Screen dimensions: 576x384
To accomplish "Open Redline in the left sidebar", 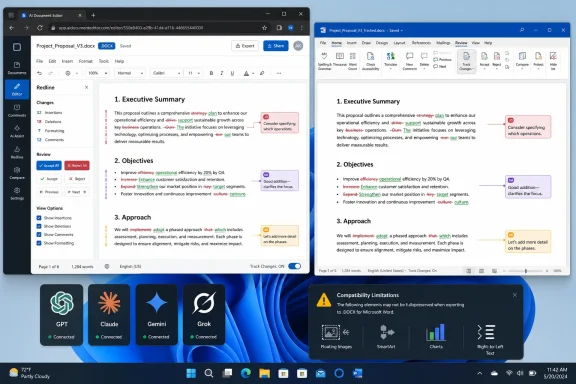I will pyautogui.click(x=17, y=152).
